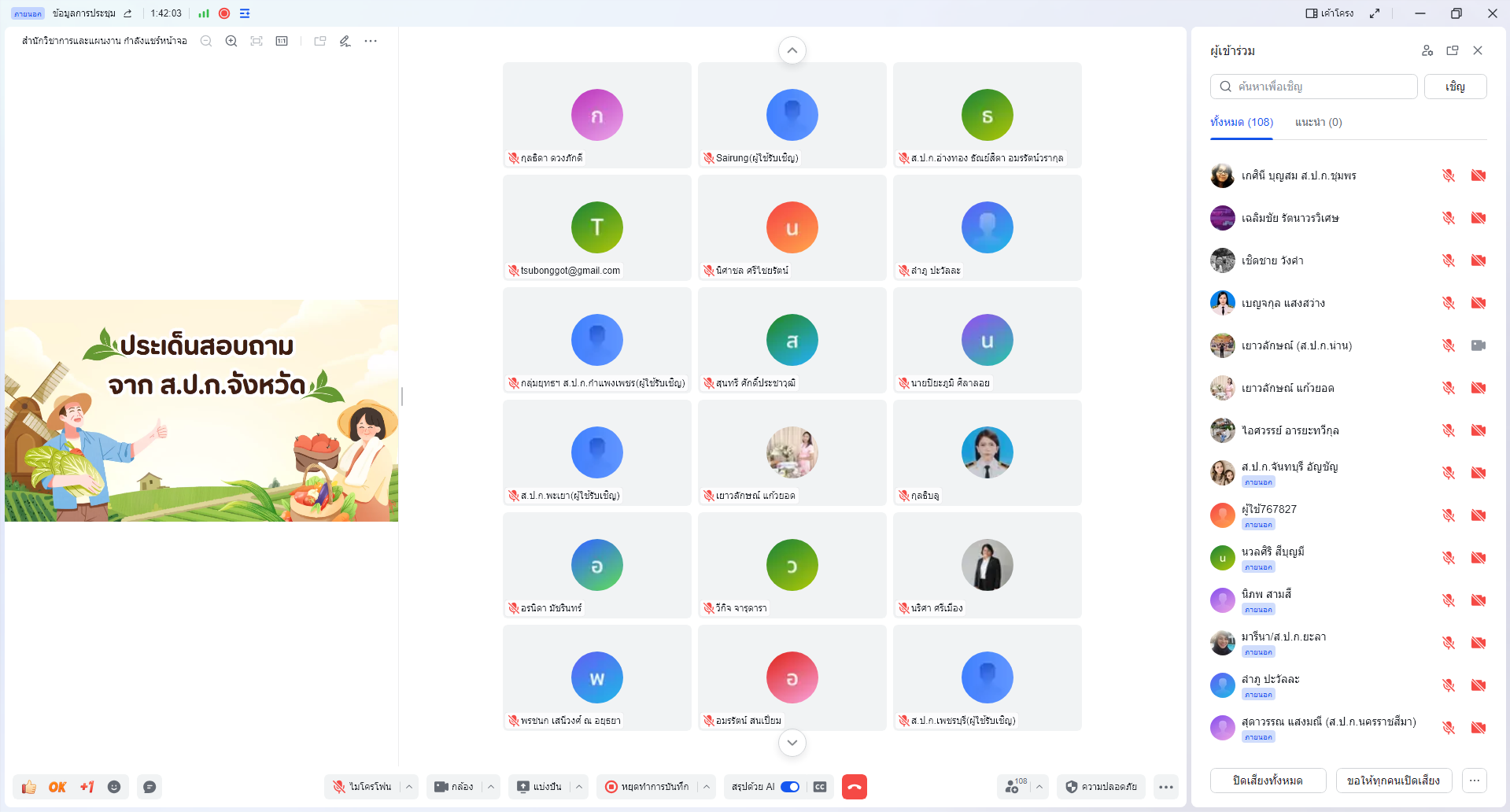Pop out the participants panel
Viewport: 1510px width, 812px height.
tap(1453, 50)
